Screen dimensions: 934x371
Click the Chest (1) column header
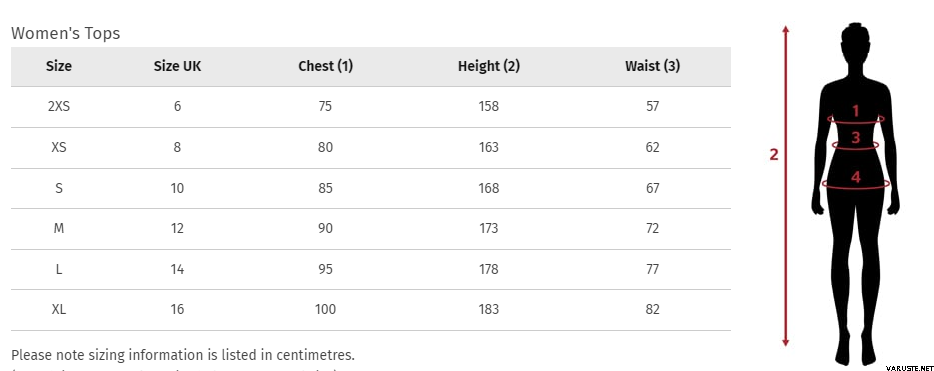(x=325, y=66)
